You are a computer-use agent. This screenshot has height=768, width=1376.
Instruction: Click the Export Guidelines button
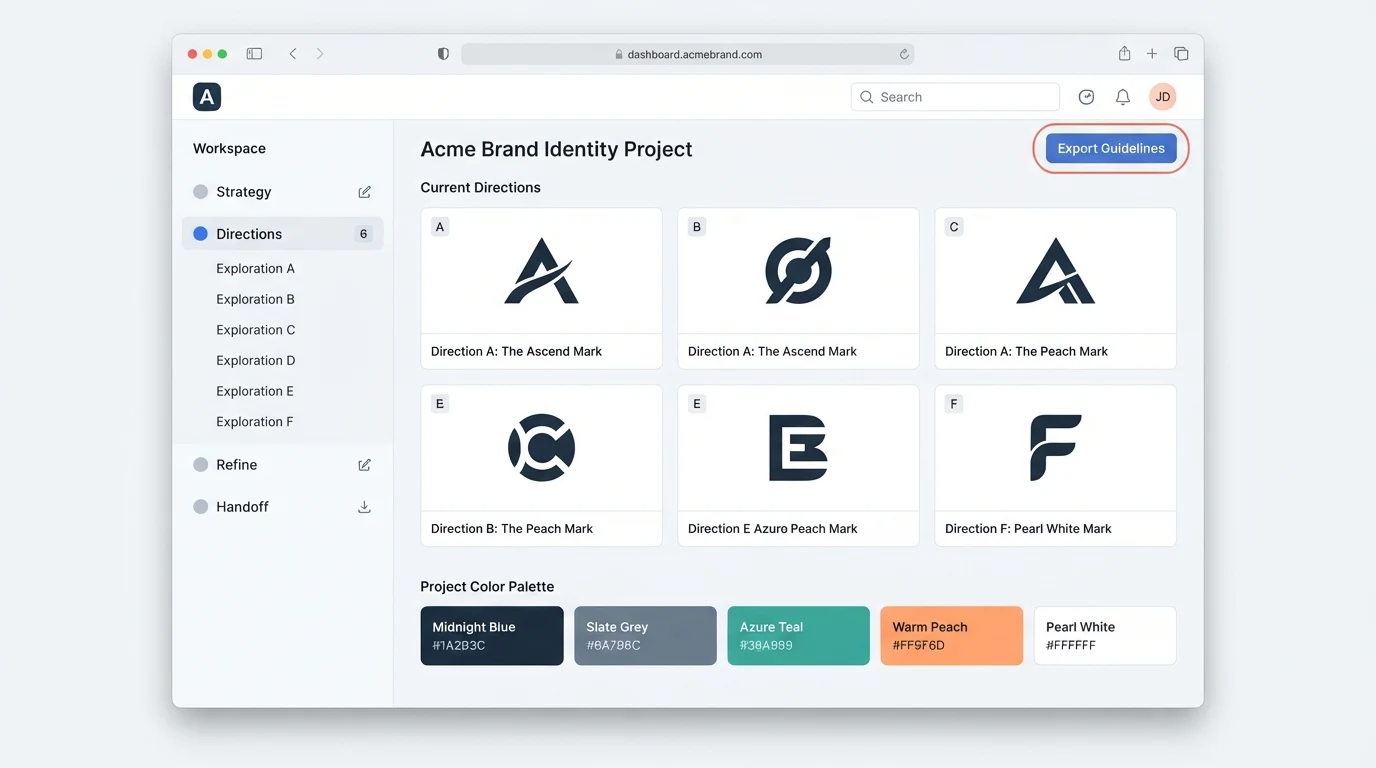[1111, 148]
